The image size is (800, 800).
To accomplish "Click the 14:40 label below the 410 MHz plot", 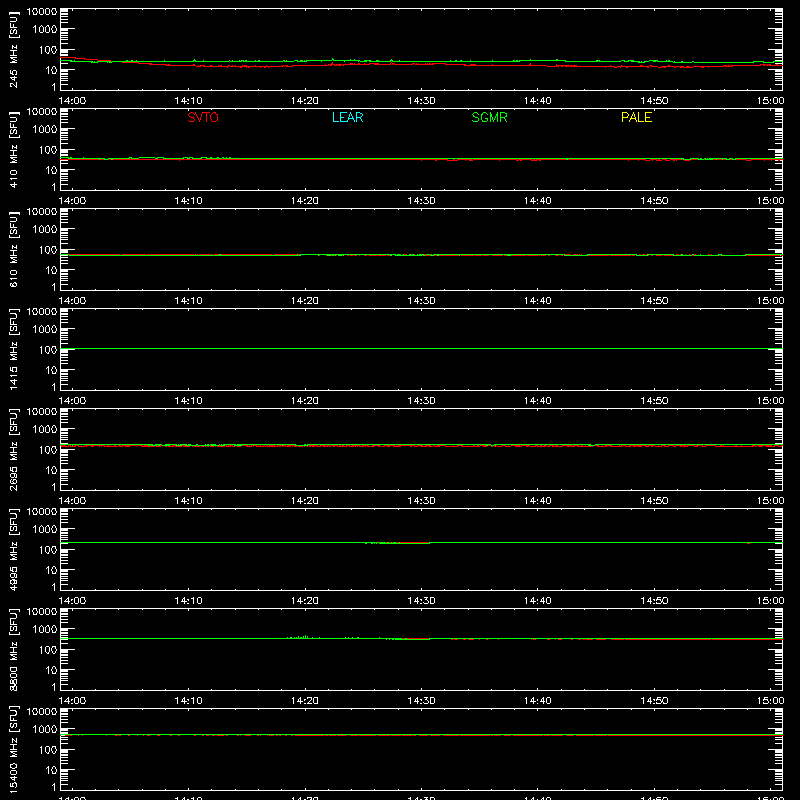I will (538, 201).
